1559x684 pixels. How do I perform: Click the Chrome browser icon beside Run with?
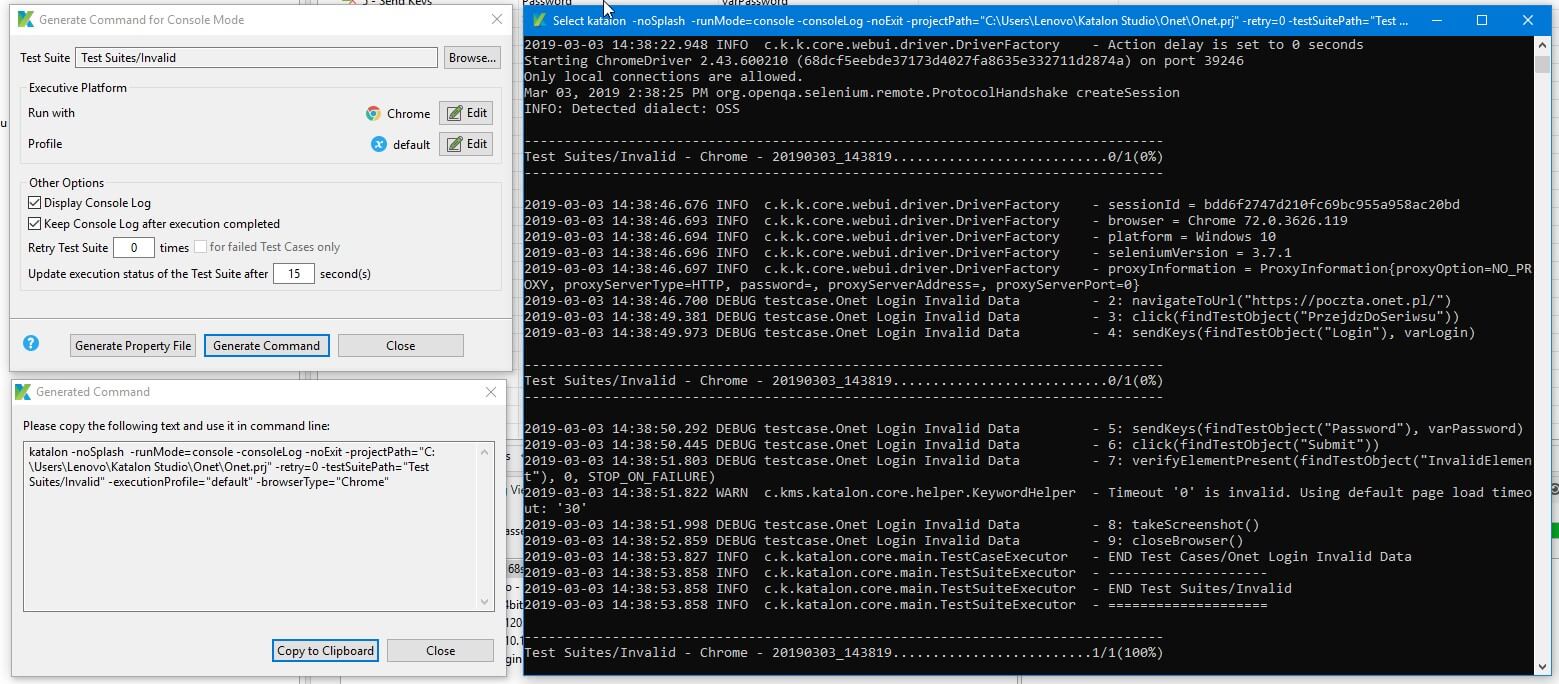(x=373, y=114)
